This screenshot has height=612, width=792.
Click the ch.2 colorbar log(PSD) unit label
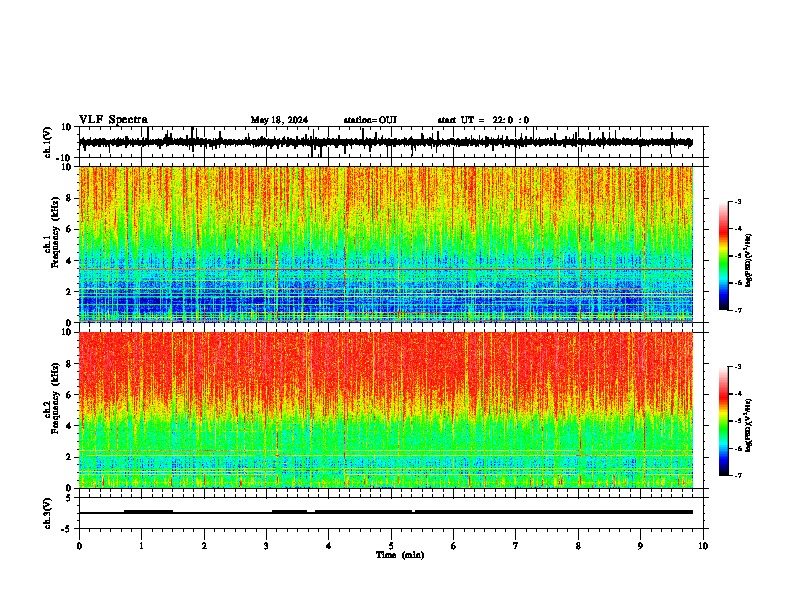(749, 425)
